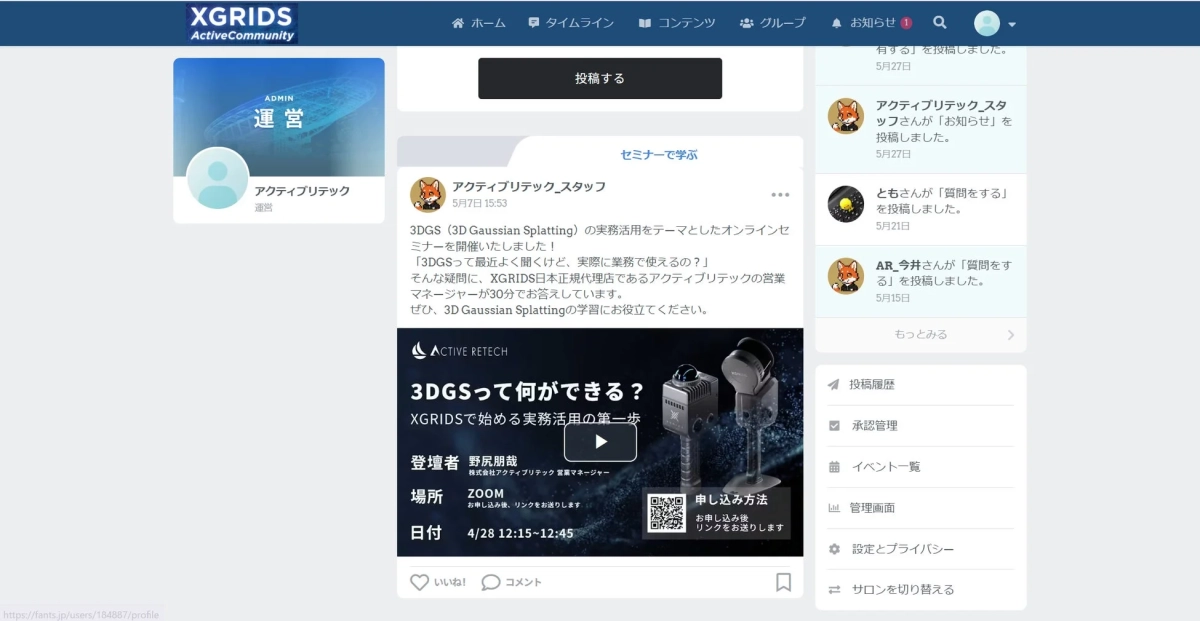The width and height of the screenshot is (1200, 621).
Task: Open ともさん's 質問をする notification
Action: [x=921, y=210]
